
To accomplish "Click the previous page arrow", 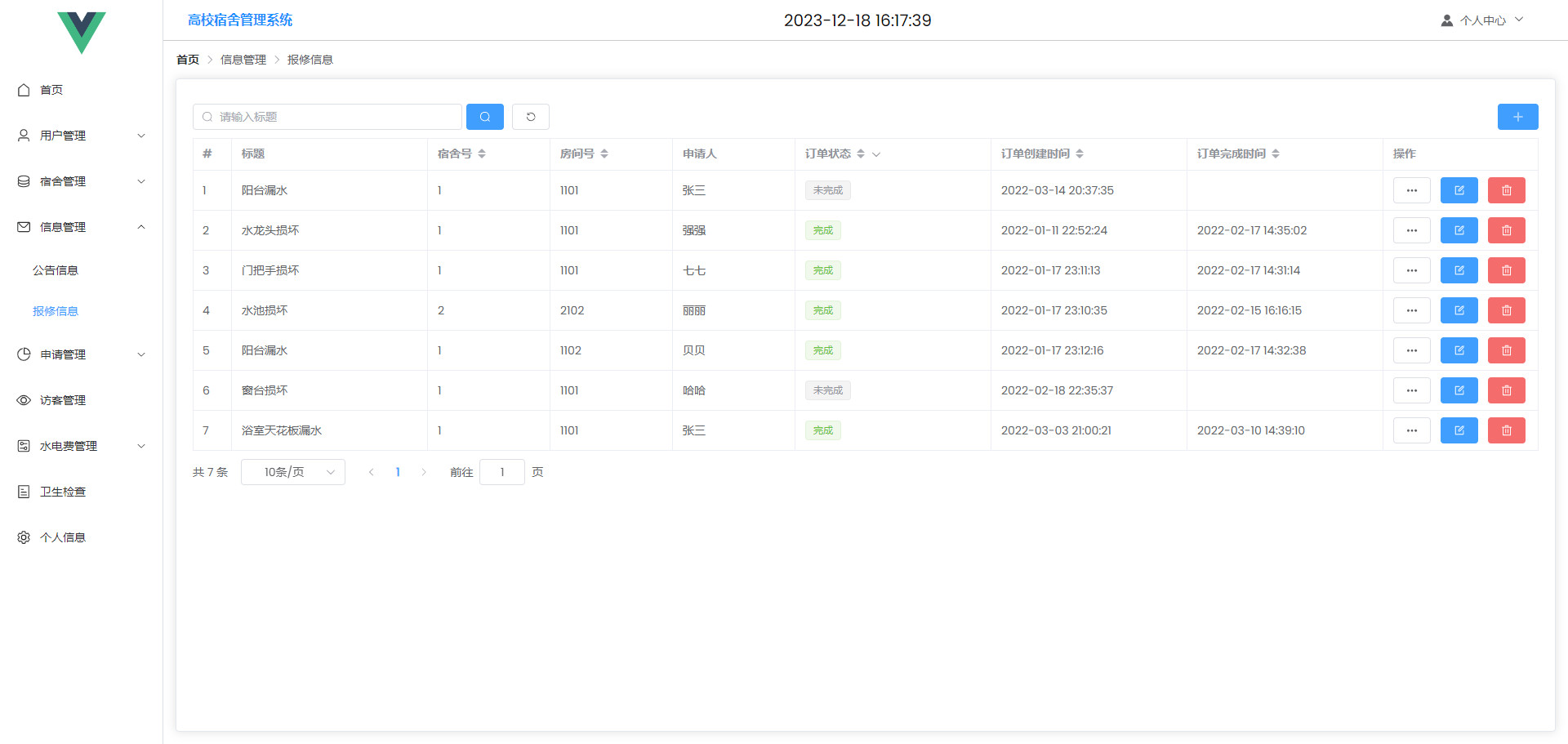I will (372, 472).
